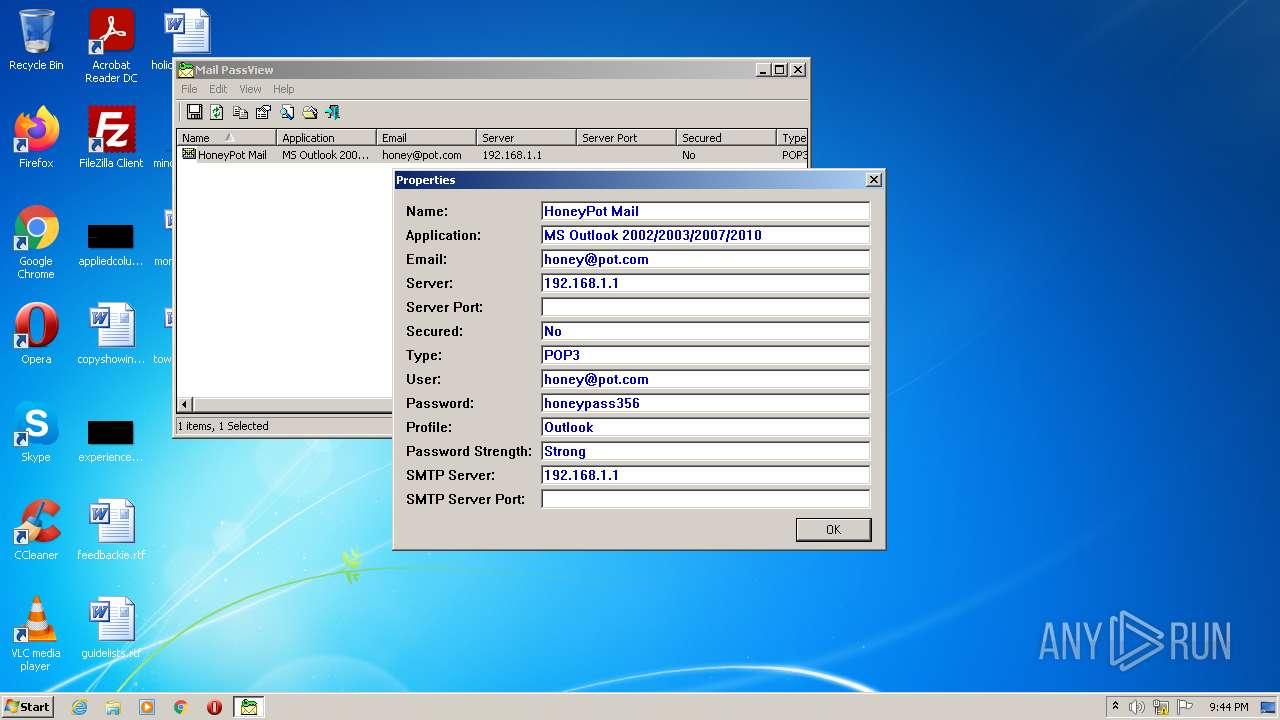
Task: Click the Start button on the taskbar
Action: [28, 706]
